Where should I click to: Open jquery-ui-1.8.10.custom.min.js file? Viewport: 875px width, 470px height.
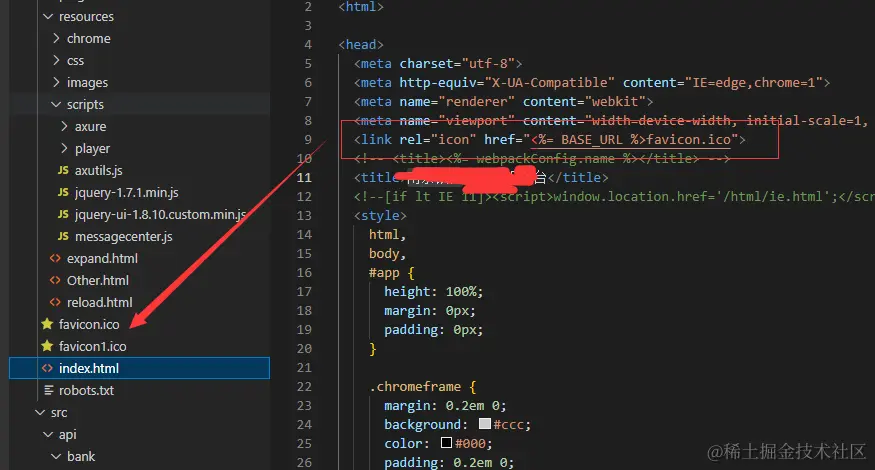click(x=161, y=215)
